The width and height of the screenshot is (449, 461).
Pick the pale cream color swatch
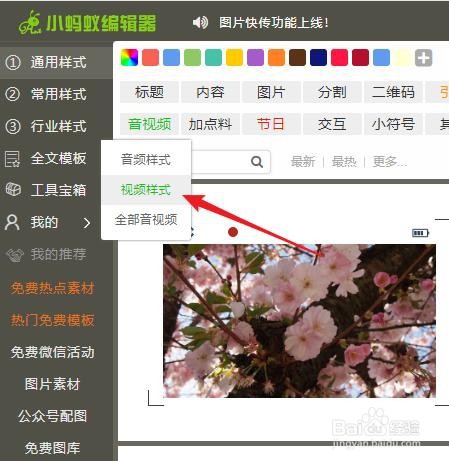[402, 57]
